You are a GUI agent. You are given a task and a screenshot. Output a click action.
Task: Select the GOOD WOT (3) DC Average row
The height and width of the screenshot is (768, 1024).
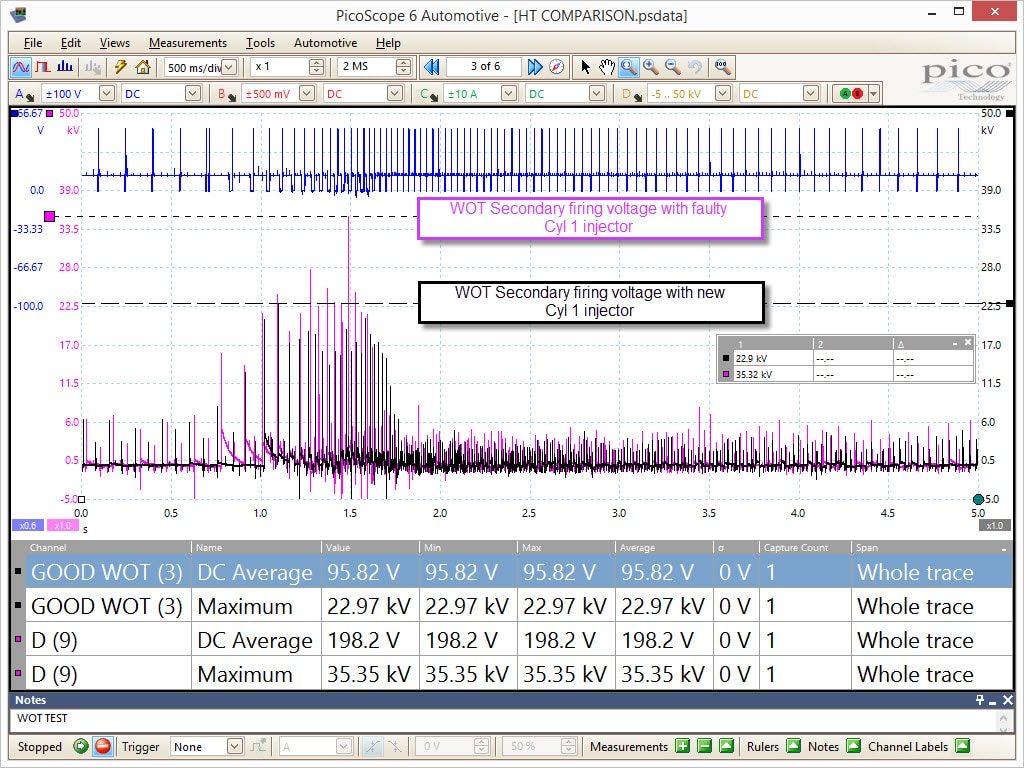(x=511, y=572)
